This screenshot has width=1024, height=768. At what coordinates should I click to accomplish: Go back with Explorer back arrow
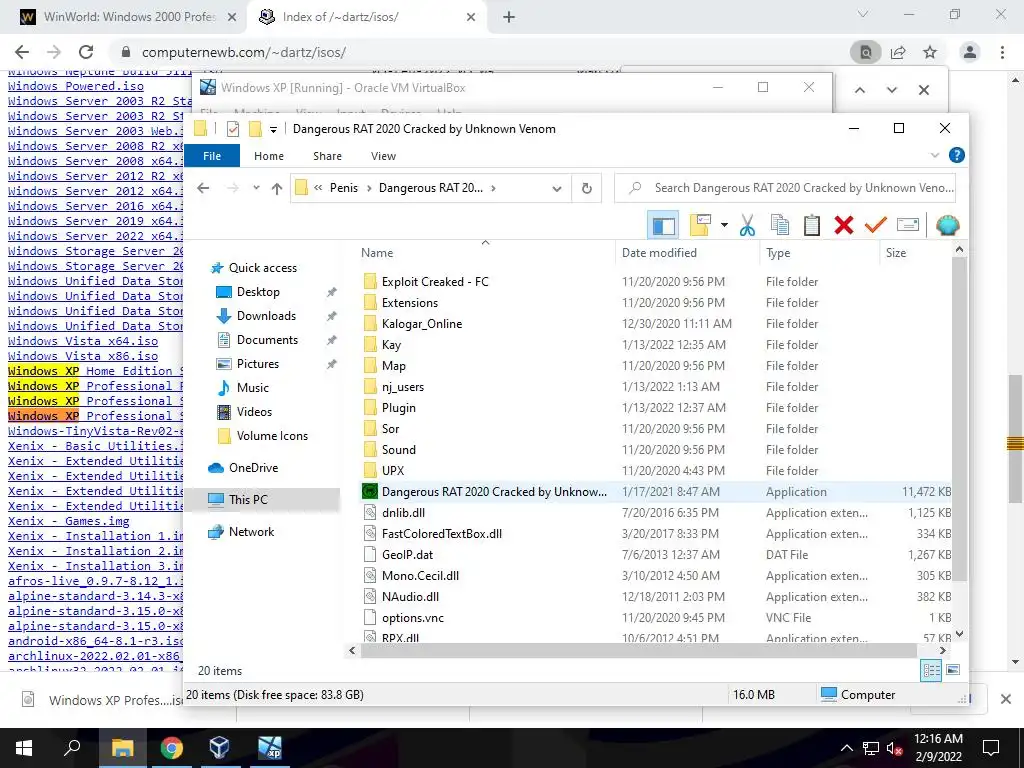pos(203,188)
